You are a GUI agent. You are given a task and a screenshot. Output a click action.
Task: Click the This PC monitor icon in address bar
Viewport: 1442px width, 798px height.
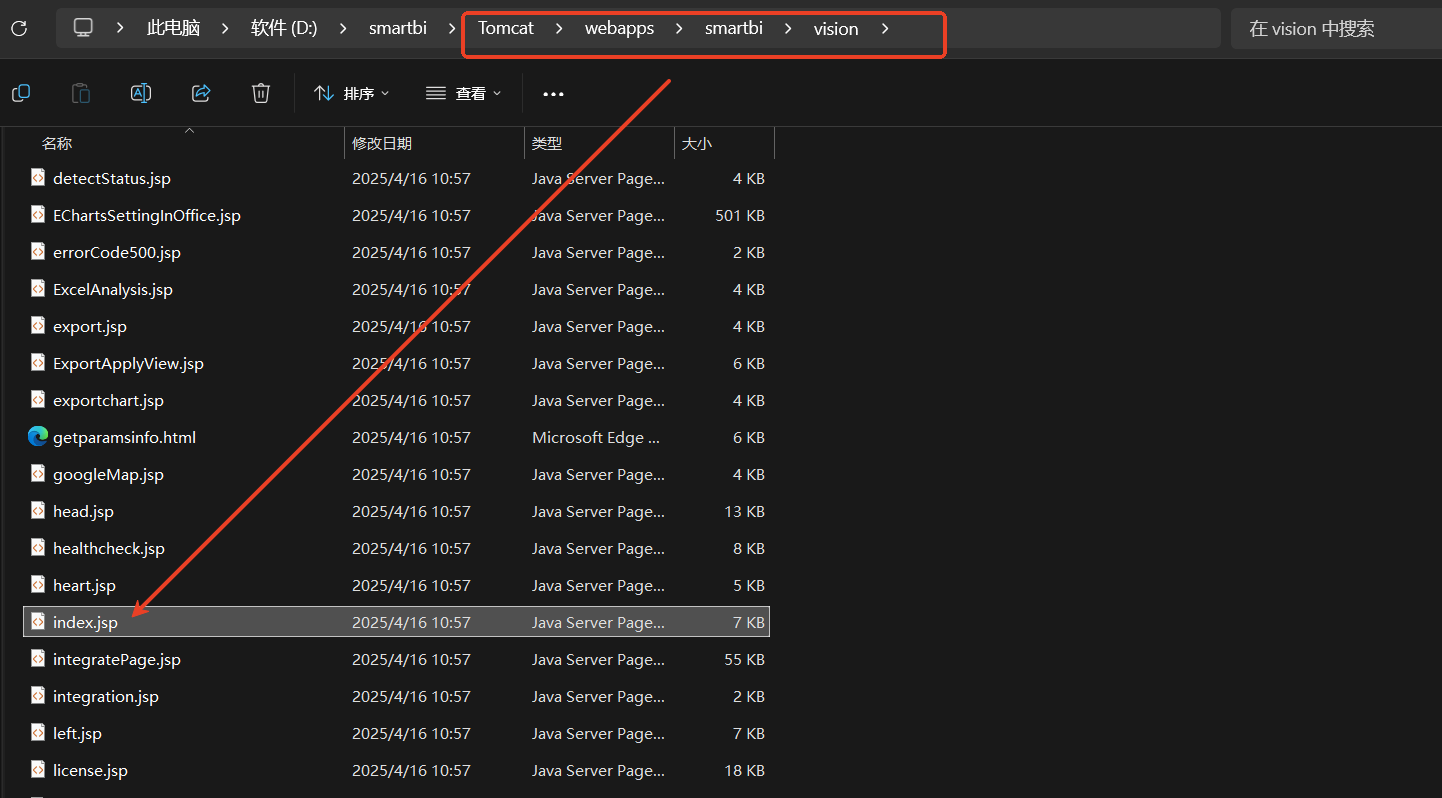tap(84, 28)
